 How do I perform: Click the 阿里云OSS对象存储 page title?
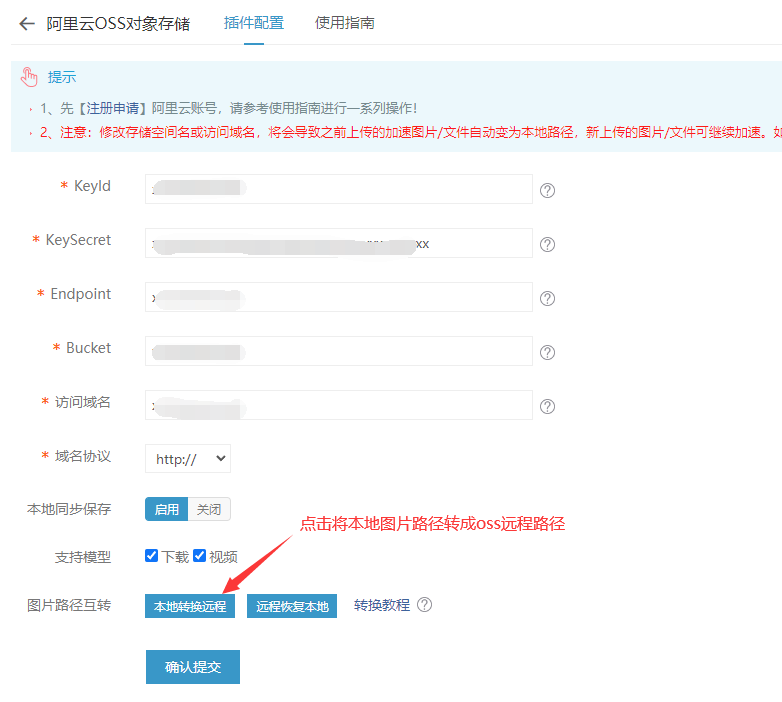tap(118, 23)
